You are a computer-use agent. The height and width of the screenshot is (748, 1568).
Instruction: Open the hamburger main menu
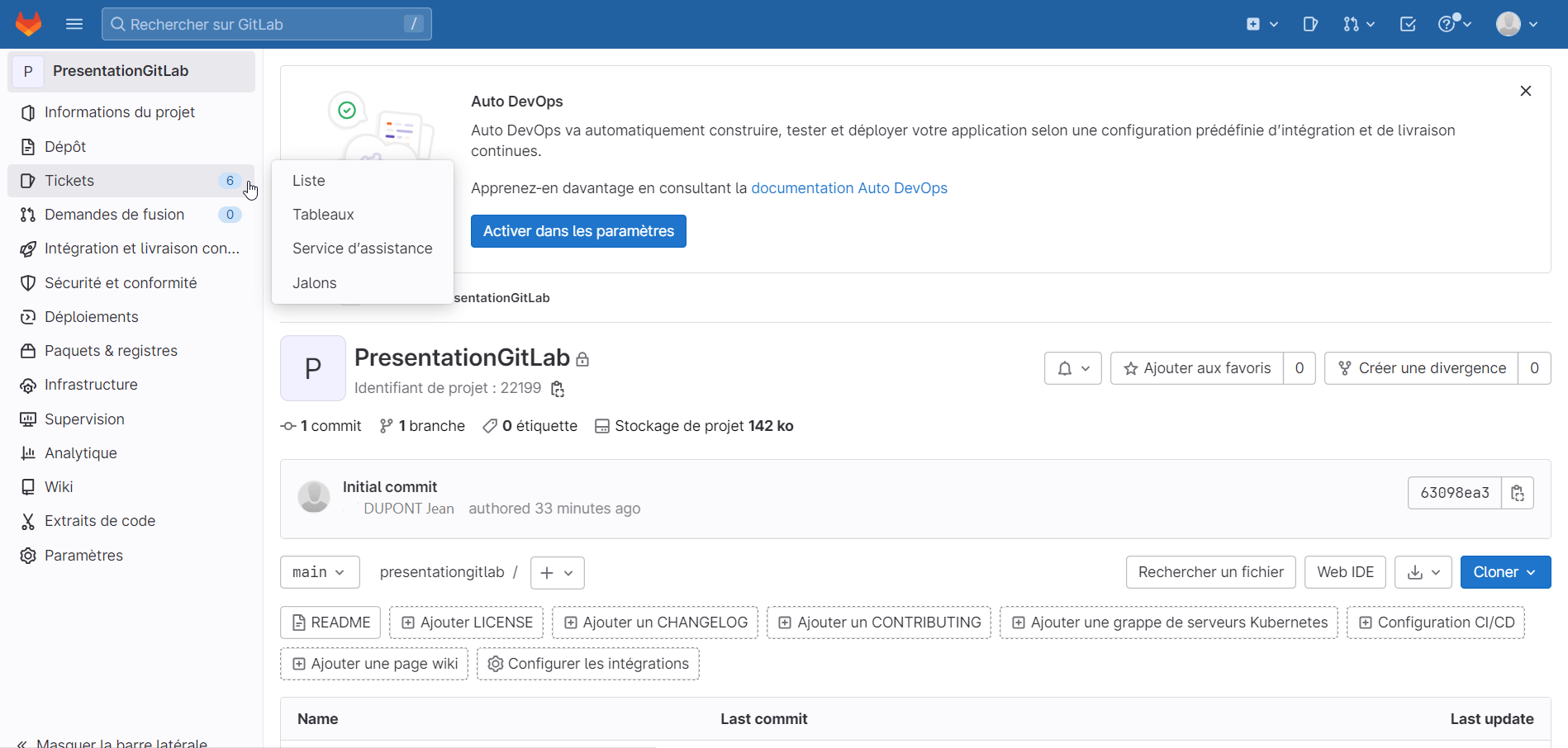click(x=74, y=24)
